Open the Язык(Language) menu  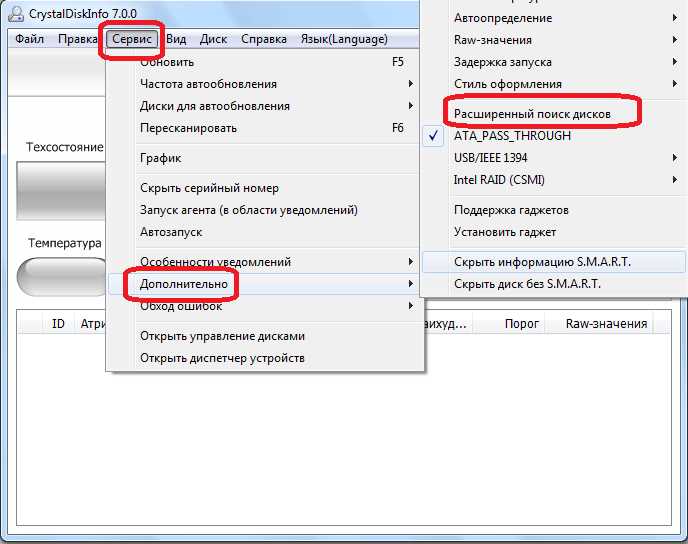pos(344,39)
